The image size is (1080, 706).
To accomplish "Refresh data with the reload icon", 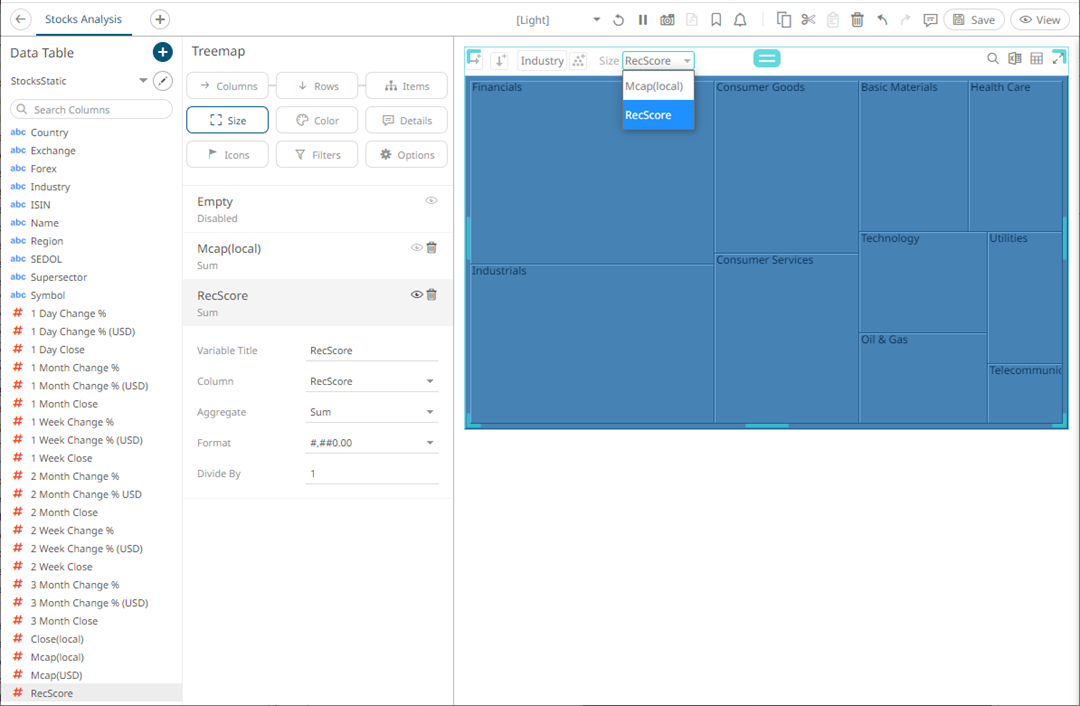I will click(619, 20).
